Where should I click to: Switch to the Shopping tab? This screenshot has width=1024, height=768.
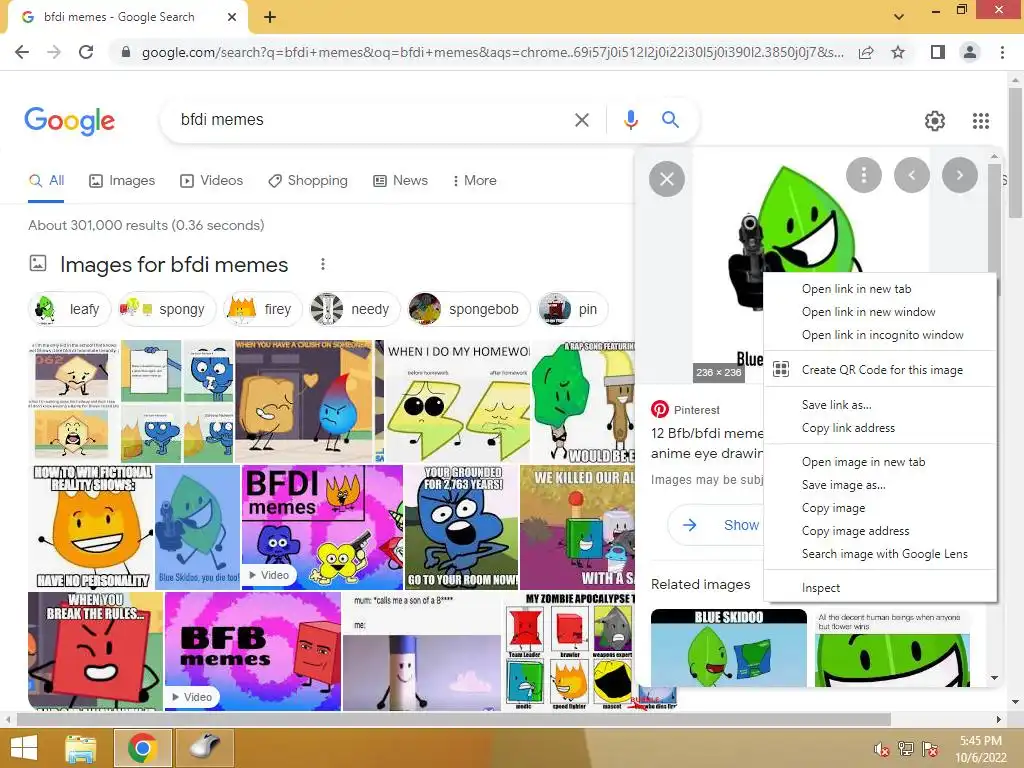[308, 180]
